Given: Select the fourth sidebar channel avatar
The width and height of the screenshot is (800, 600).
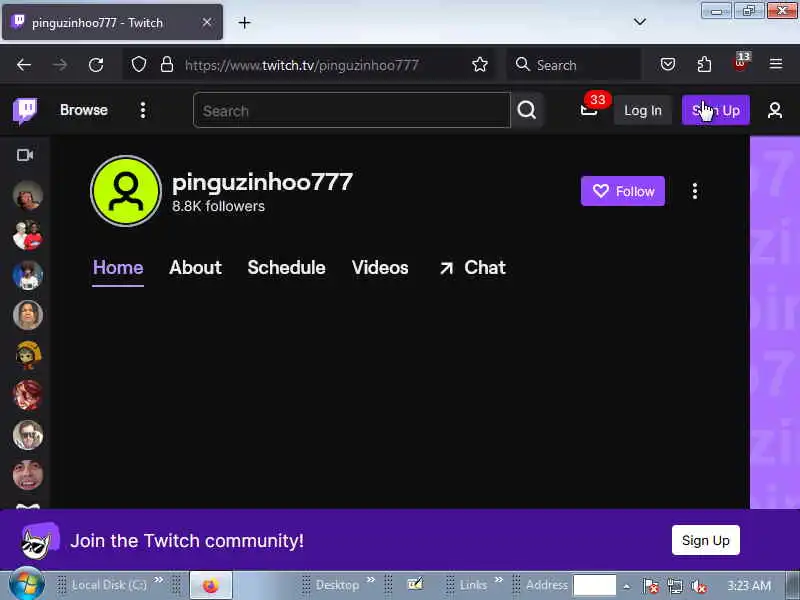Looking at the screenshot, I should (x=28, y=315).
